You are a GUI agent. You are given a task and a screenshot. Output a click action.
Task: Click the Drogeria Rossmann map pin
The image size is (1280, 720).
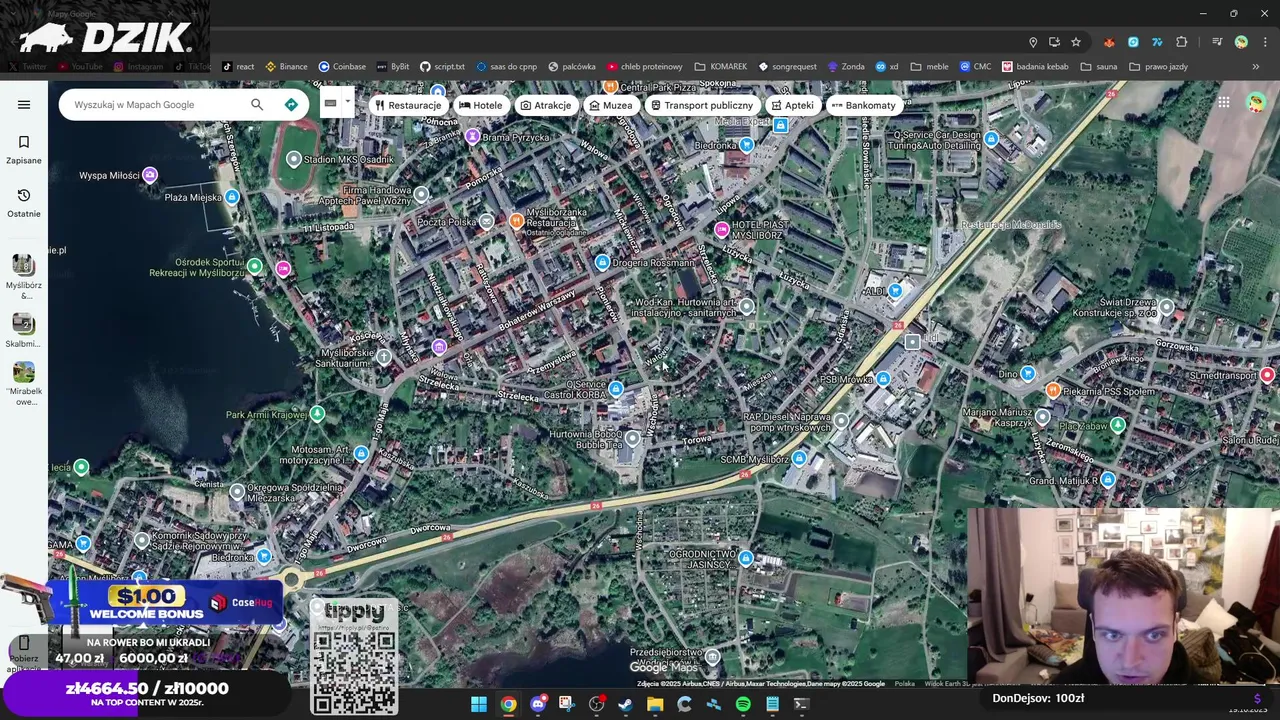coord(602,262)
